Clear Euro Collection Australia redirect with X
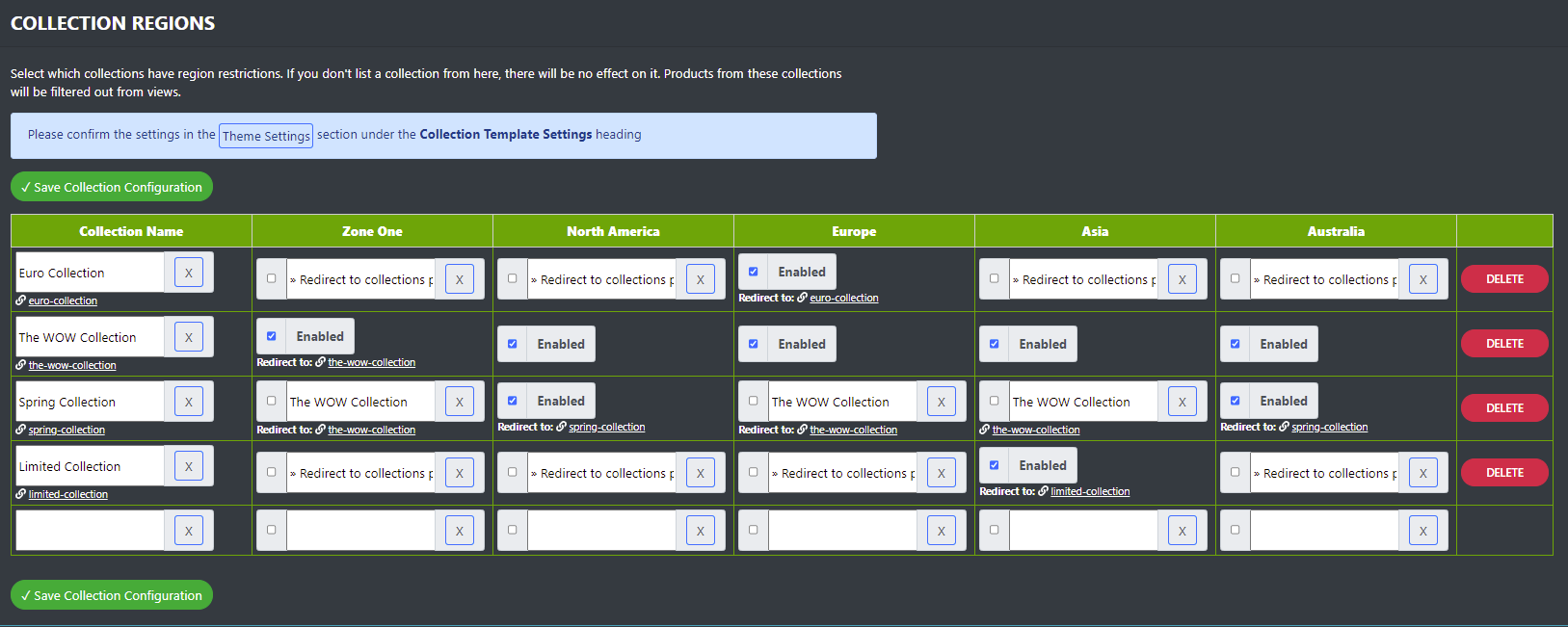Screen dimensions: 1568x627 point(1423,279)
